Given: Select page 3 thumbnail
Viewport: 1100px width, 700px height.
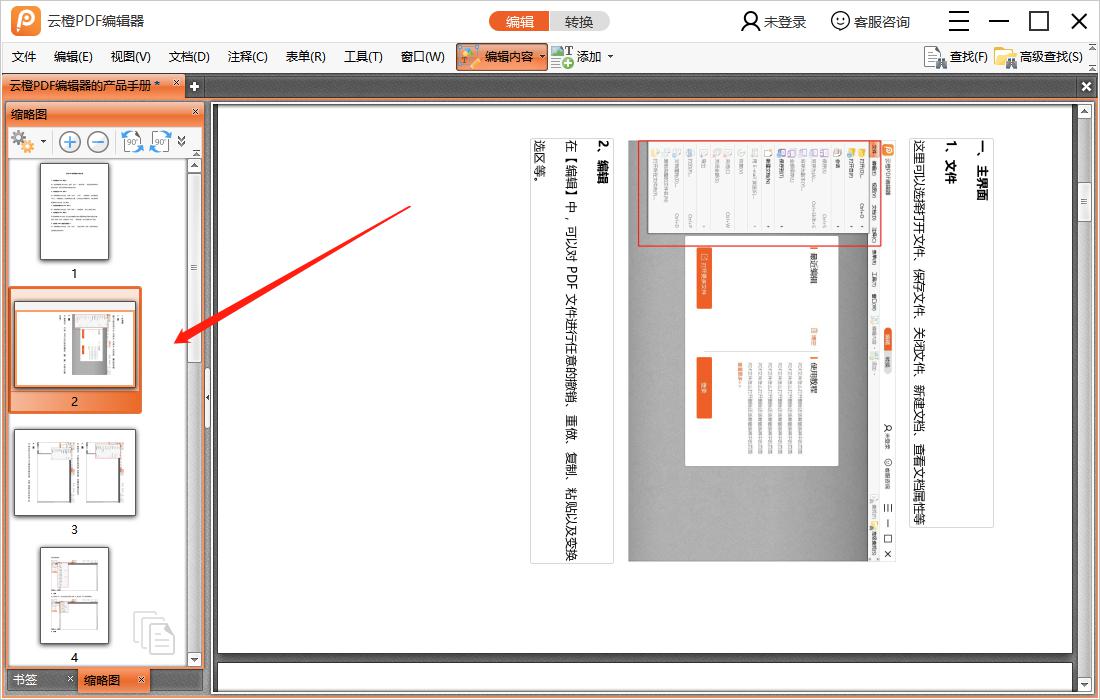Looking at the screenshot, I should coord(74,473).
